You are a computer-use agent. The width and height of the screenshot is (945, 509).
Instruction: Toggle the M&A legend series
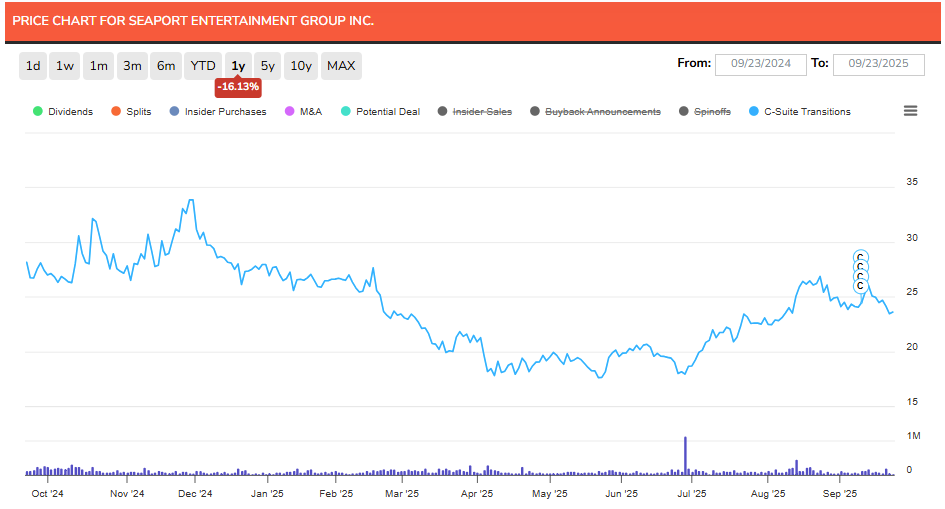coord(304,111)
